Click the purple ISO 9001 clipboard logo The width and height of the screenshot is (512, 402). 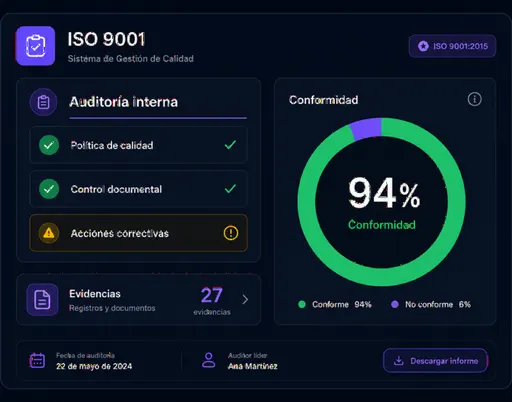pos(35,46)
